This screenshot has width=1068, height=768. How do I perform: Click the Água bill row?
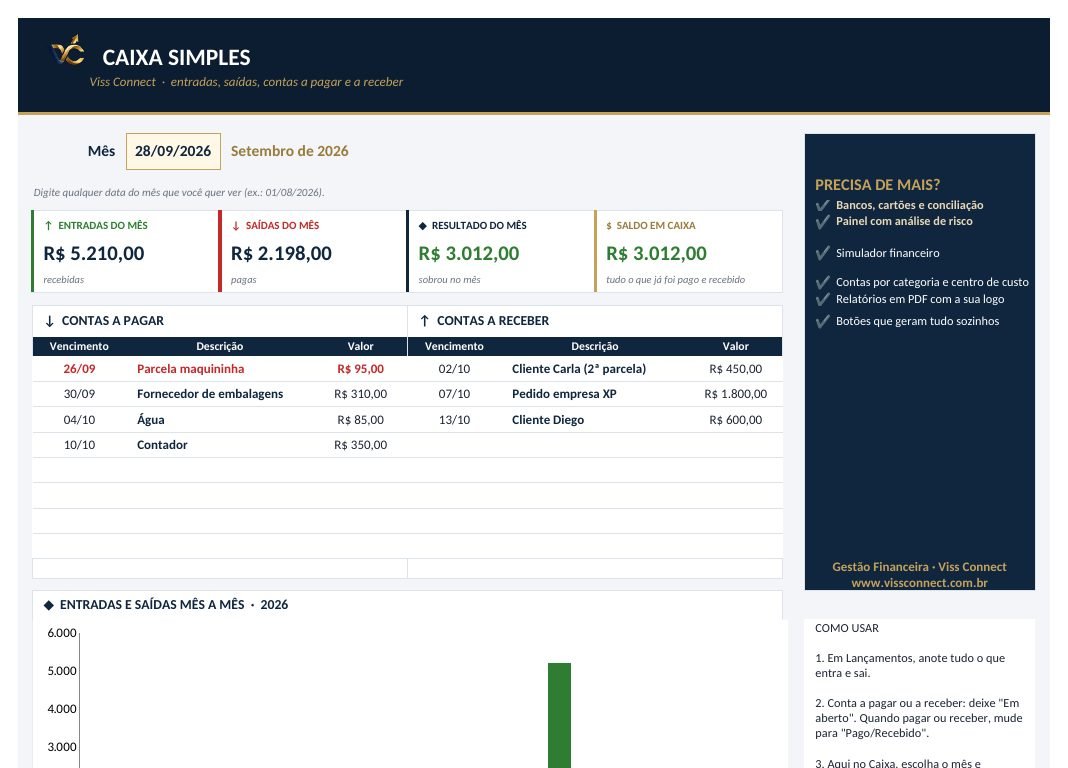pos(220,419)
